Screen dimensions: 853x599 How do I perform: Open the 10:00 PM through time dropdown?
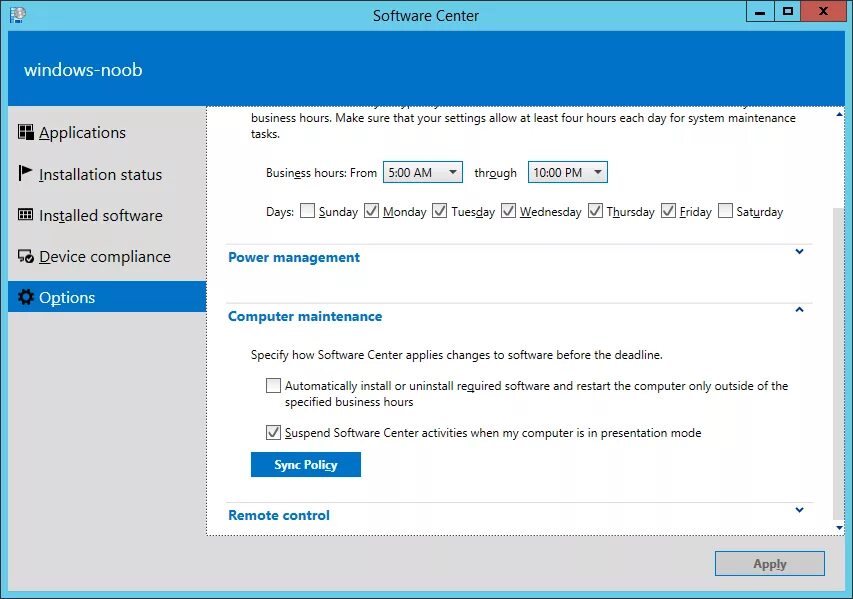tap(597, 172)
